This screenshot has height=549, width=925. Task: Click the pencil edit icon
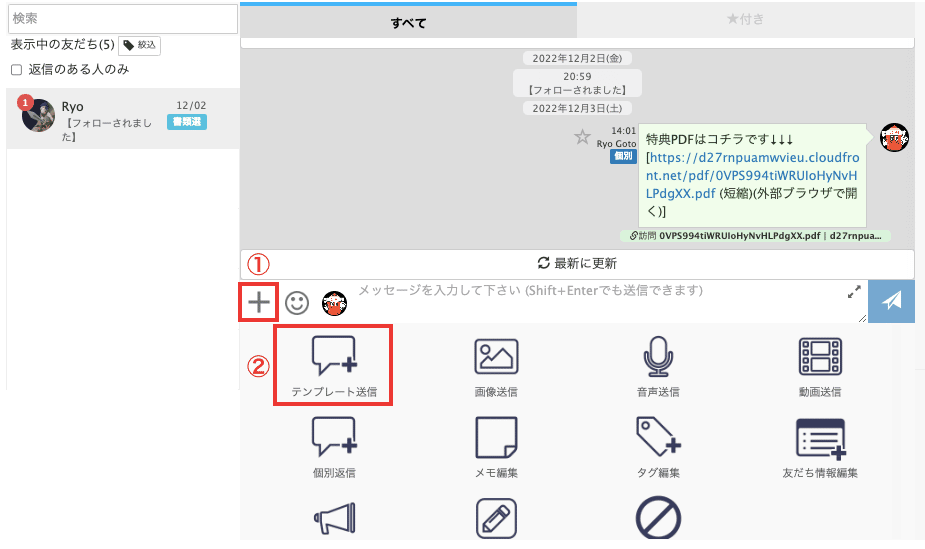coord(496,518)
